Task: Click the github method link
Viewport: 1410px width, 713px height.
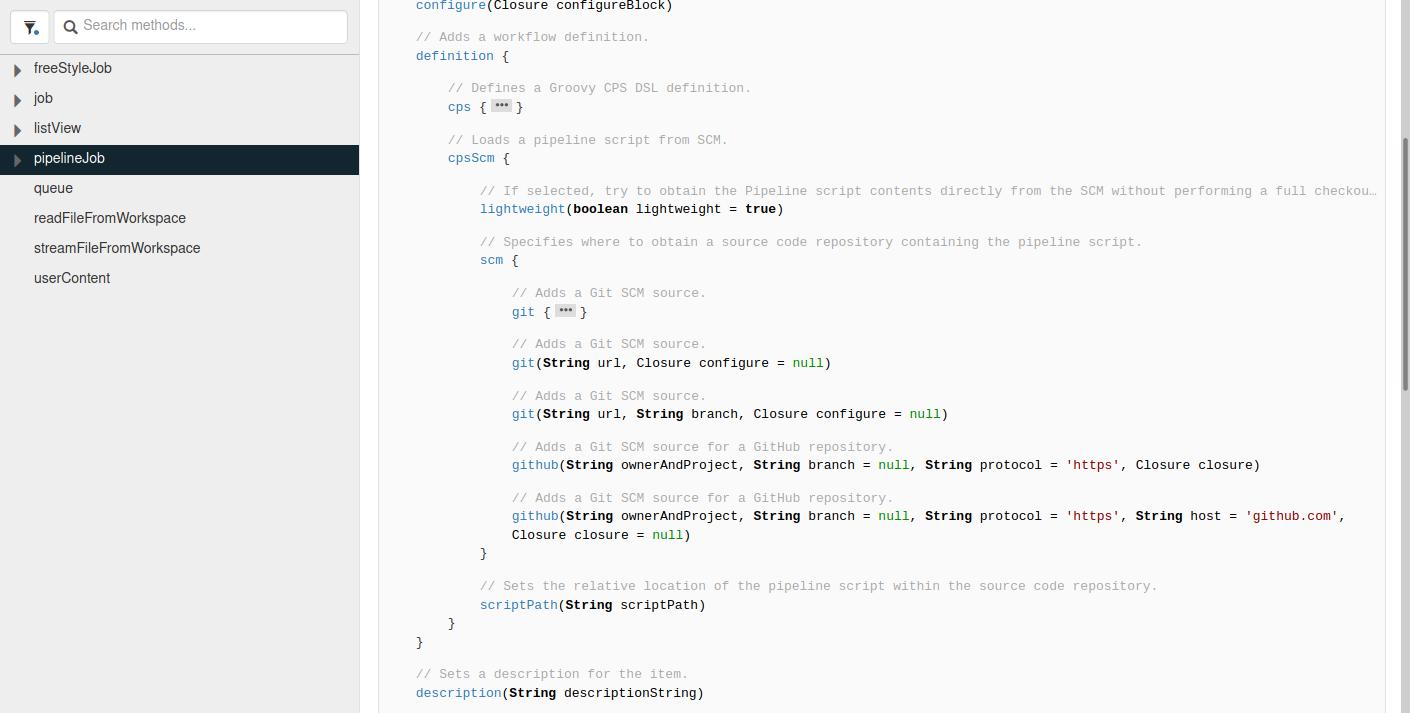Action: coord(535,465)
